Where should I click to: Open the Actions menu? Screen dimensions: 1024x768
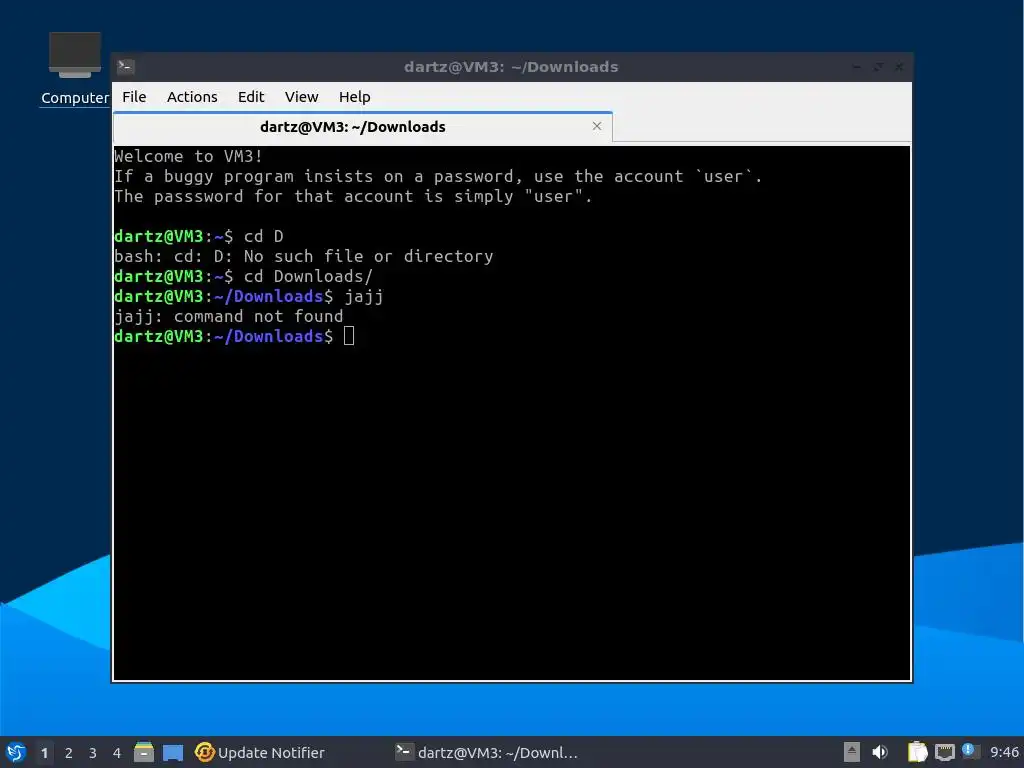tap(192, 97)
